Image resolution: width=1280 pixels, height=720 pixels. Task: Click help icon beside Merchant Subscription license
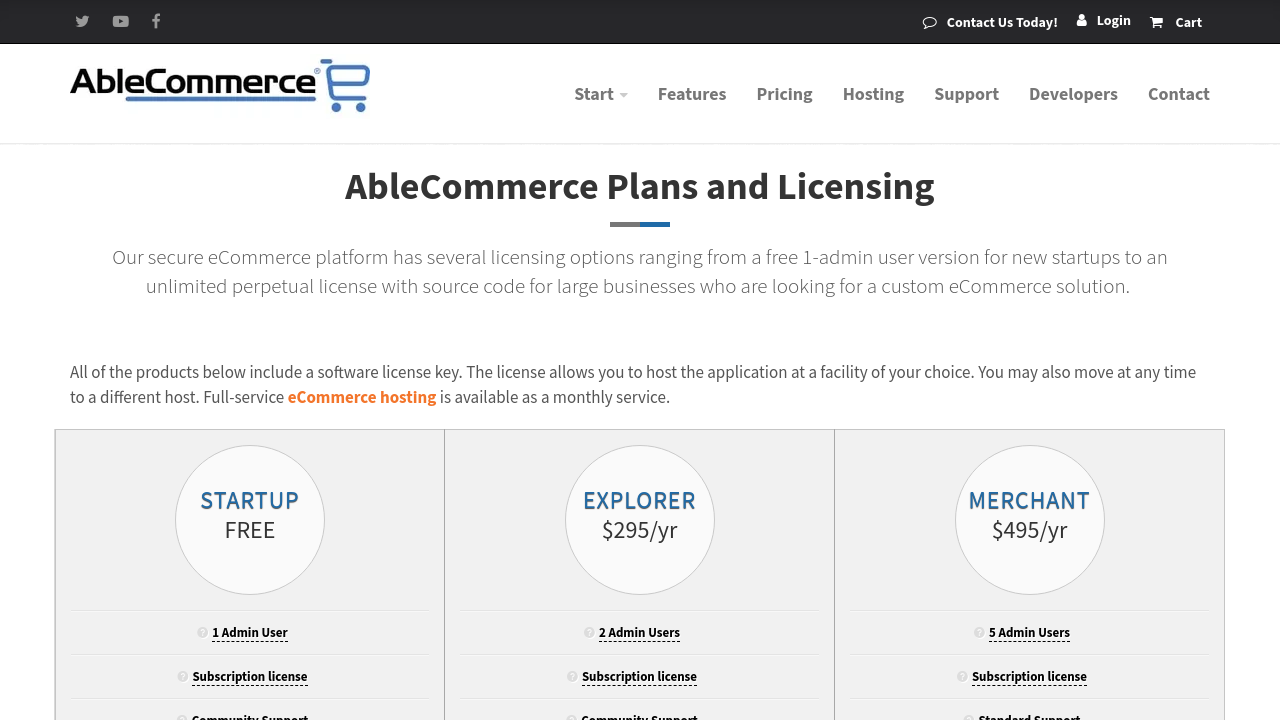[962, 676]
